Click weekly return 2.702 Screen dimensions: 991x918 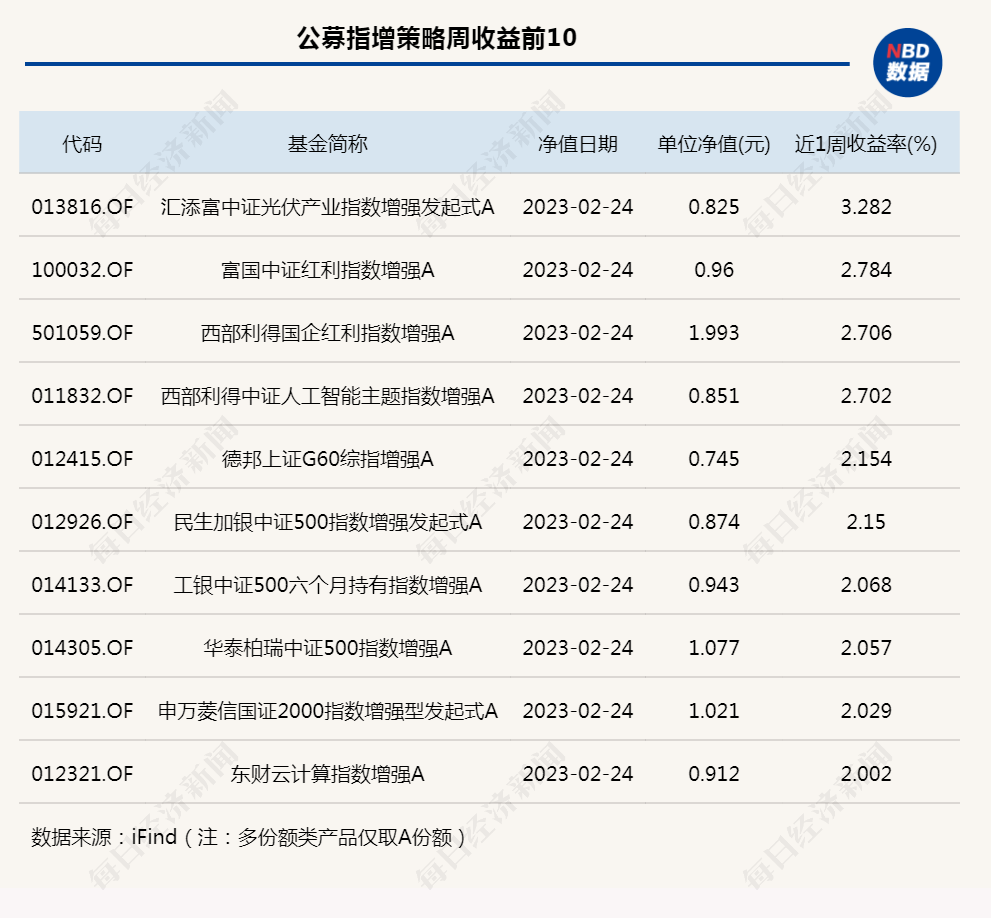[866, 396]
